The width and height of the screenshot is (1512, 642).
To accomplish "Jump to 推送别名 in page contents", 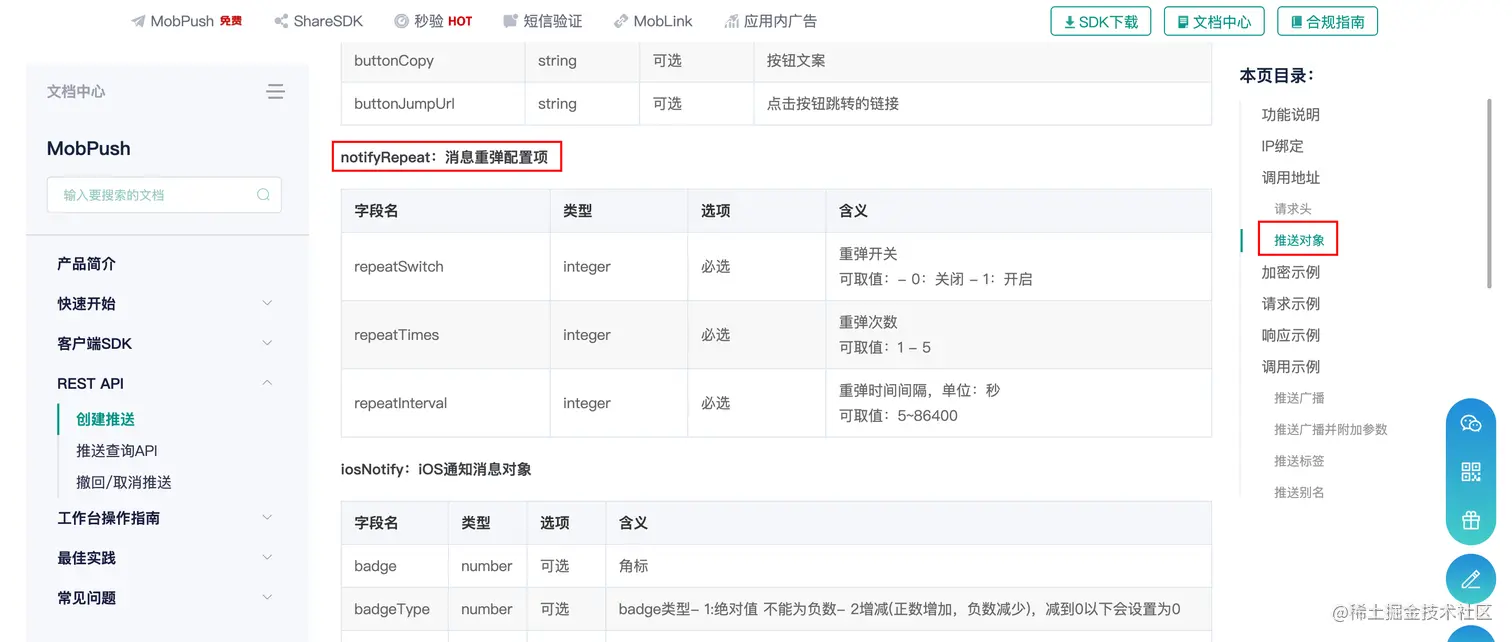I will (1299, 493).
